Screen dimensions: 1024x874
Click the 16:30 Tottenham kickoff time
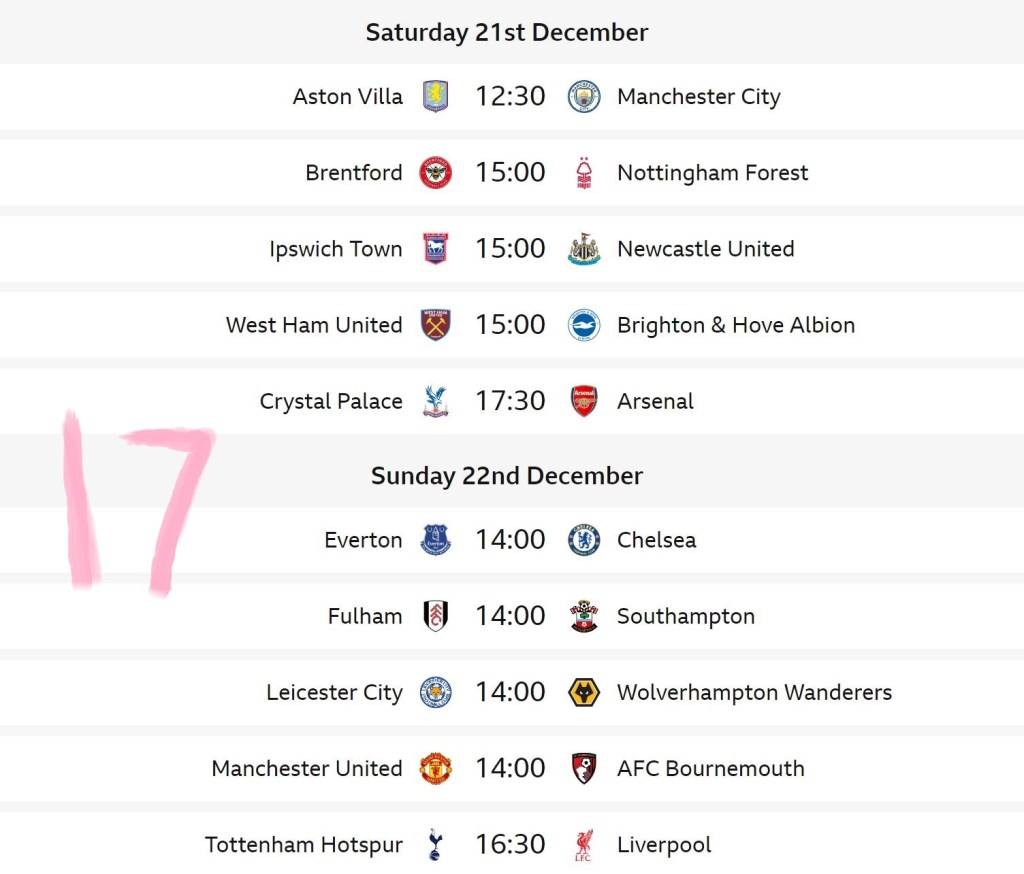(x=510, y=845)
